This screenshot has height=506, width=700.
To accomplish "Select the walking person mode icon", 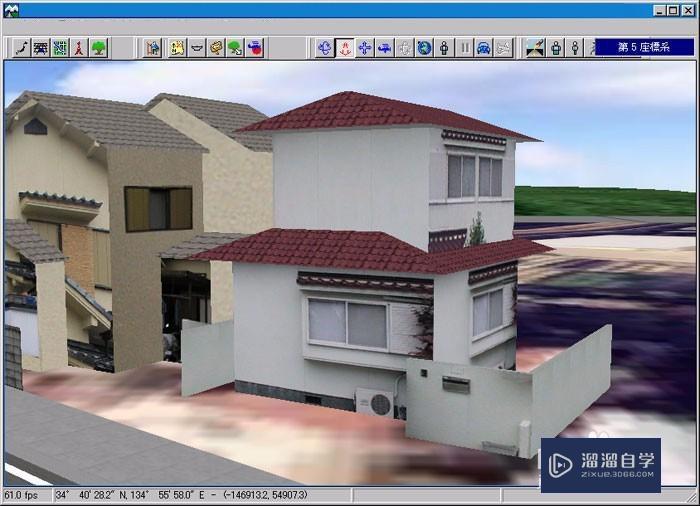I will [x=444, y=48].
